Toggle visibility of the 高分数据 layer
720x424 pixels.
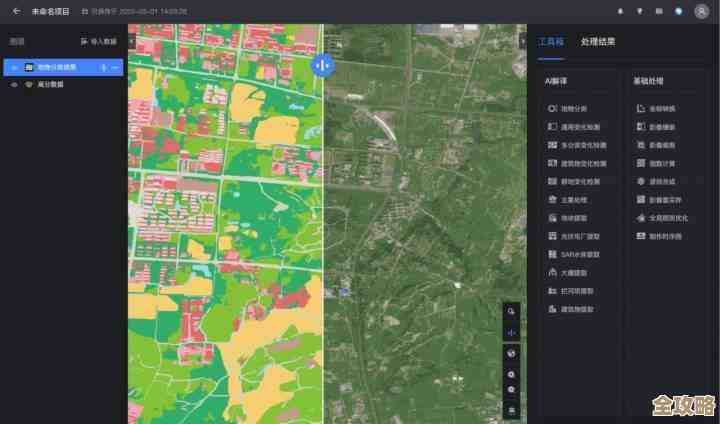[14, 85]
